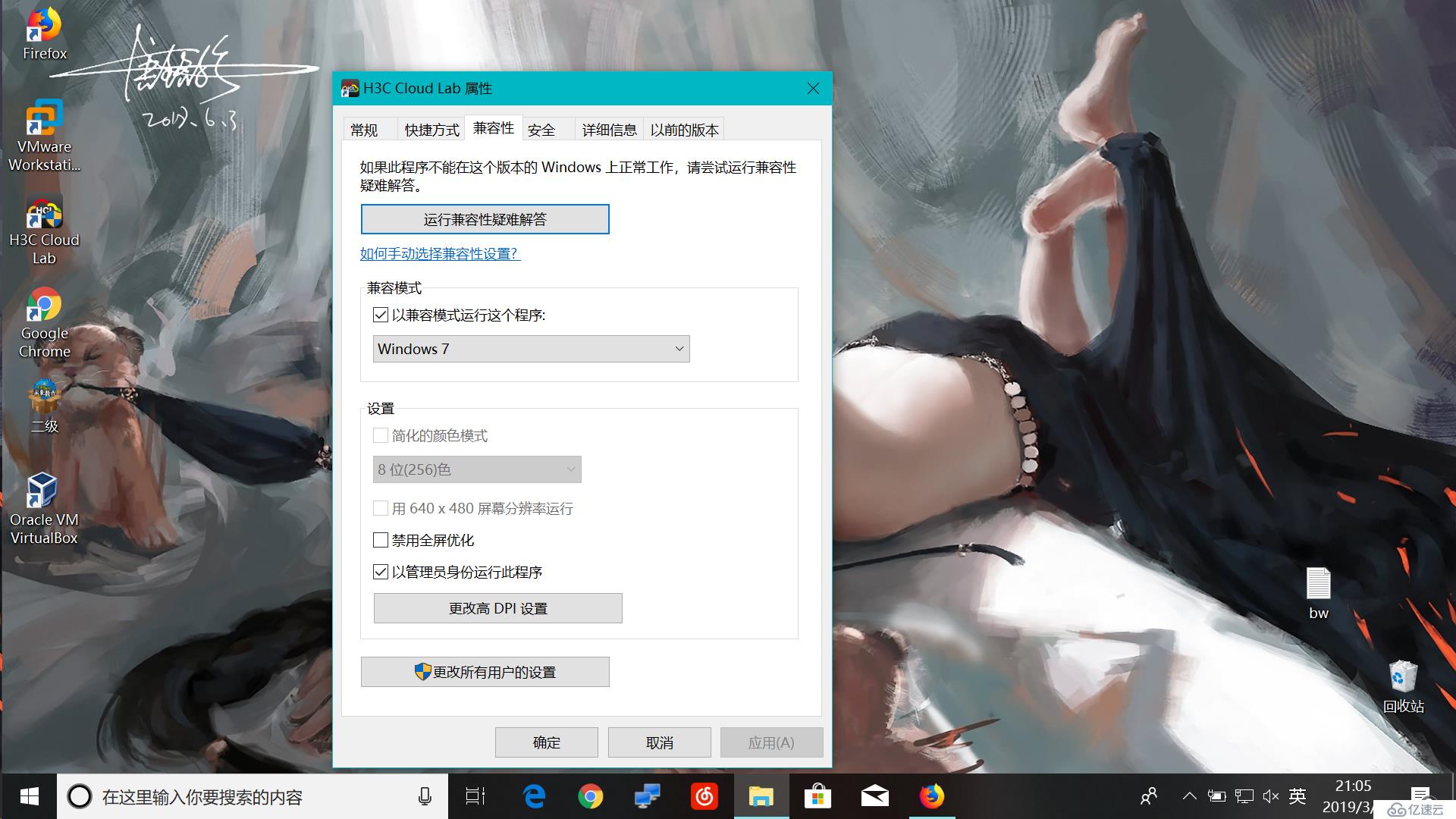
Task: Click the taskbar search input field
Action: point(254,796)
